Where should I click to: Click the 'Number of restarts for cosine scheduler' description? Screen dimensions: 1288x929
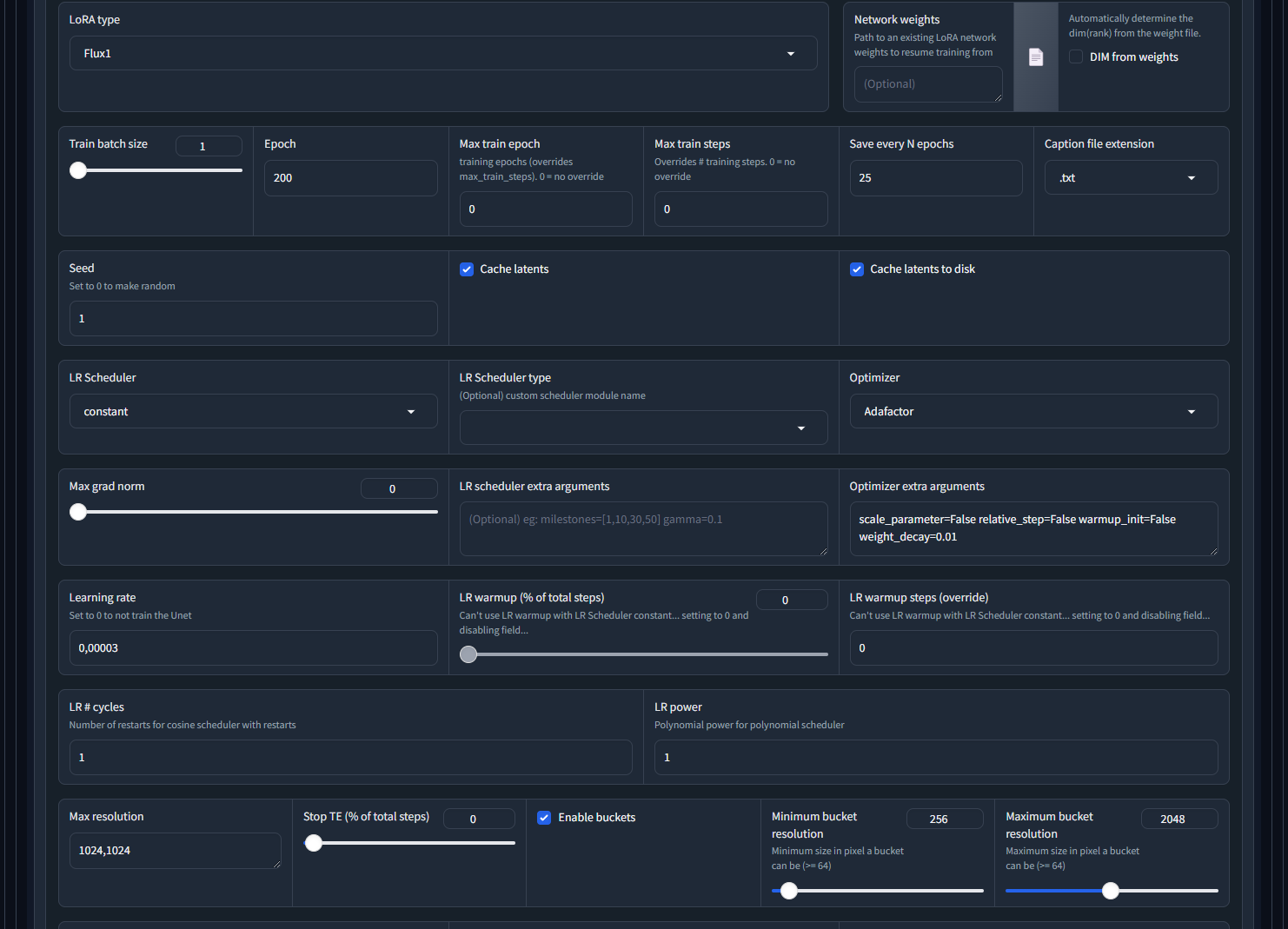coord(183,725)
